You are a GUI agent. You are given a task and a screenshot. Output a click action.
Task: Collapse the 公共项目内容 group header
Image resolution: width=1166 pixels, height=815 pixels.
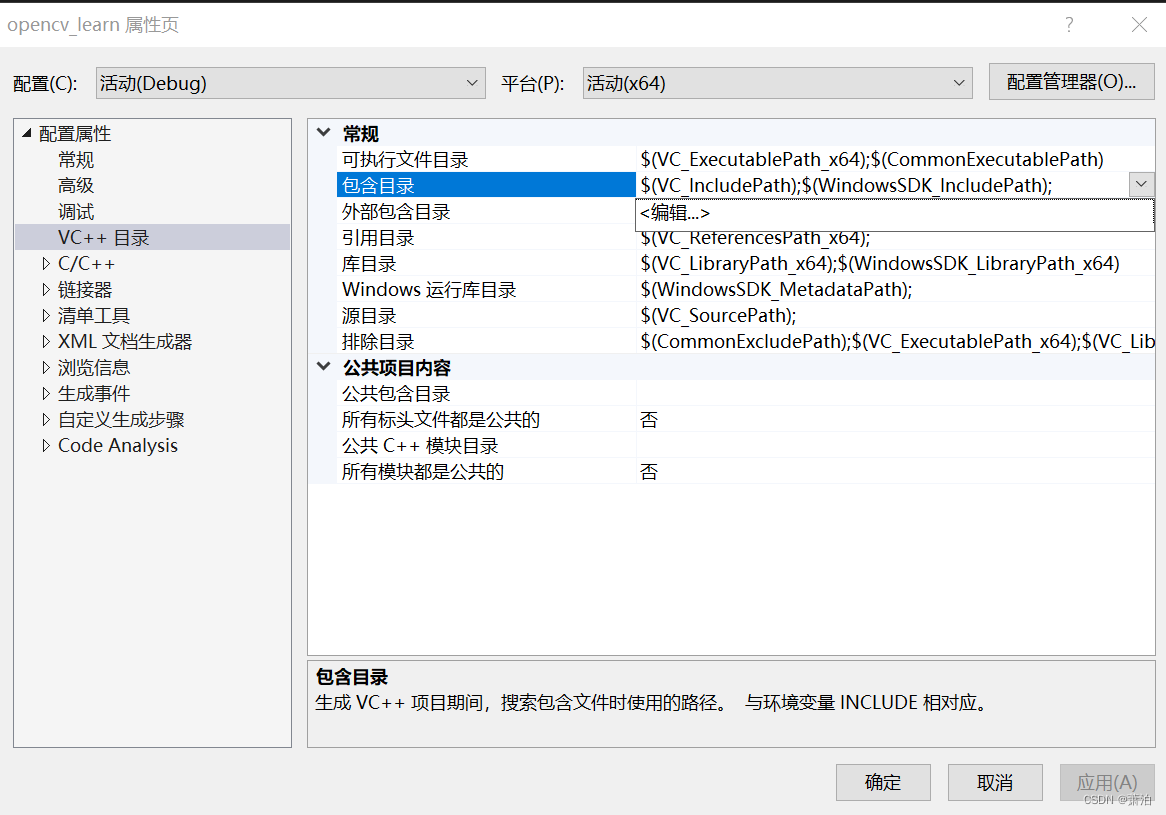323,367
